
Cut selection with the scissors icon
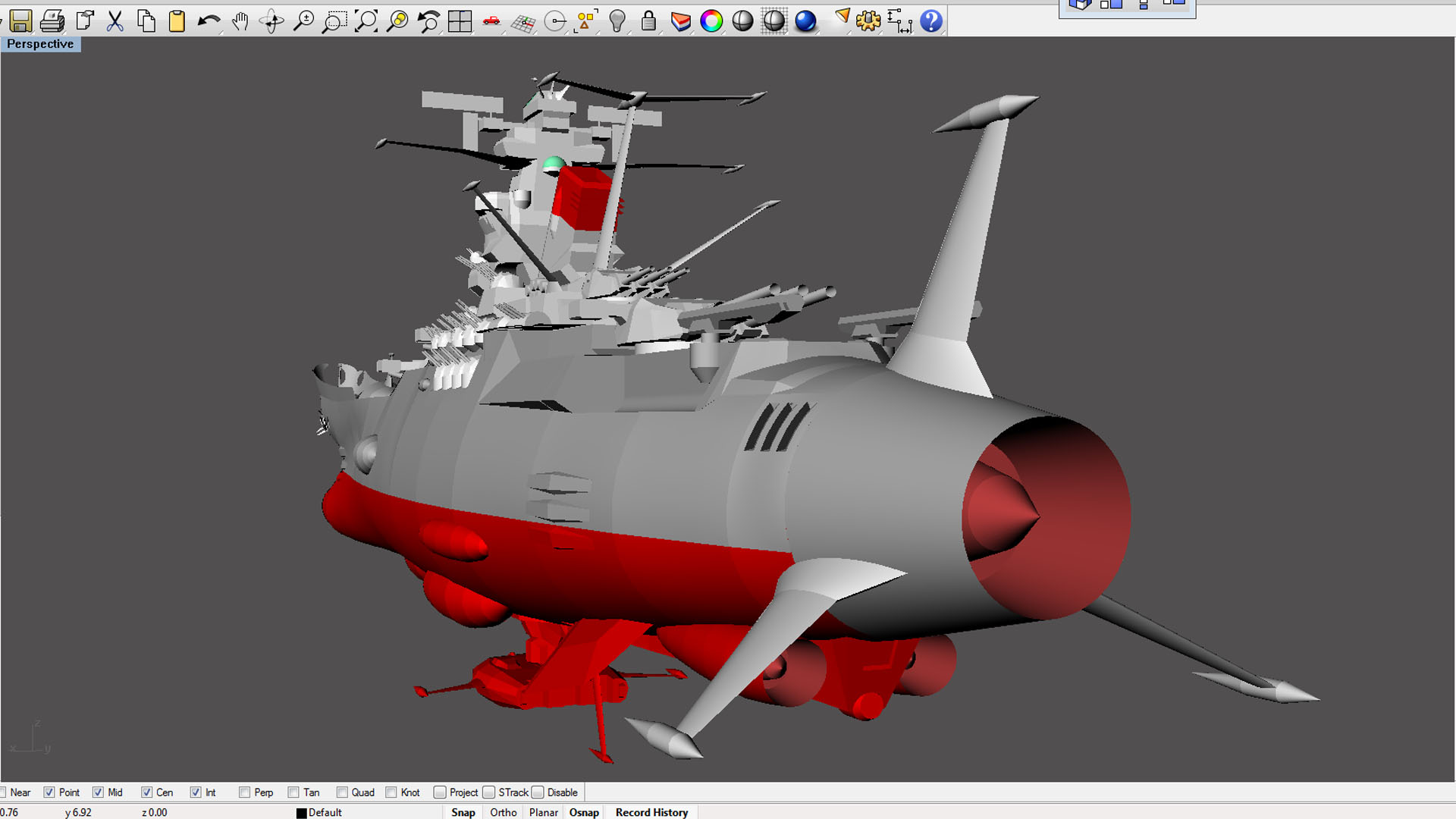pyautogui.click(x=115, y=20)
